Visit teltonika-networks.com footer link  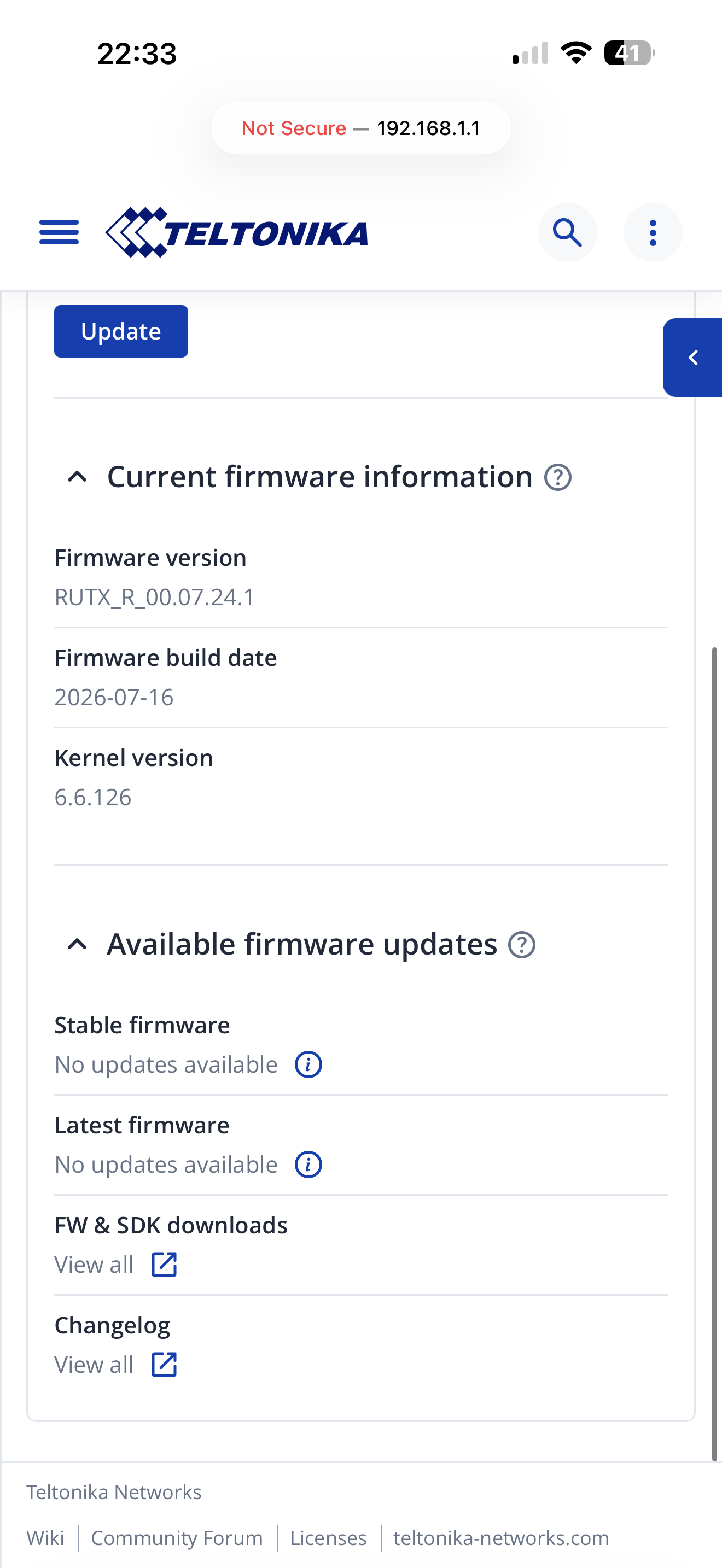(x=501, y=1538)
